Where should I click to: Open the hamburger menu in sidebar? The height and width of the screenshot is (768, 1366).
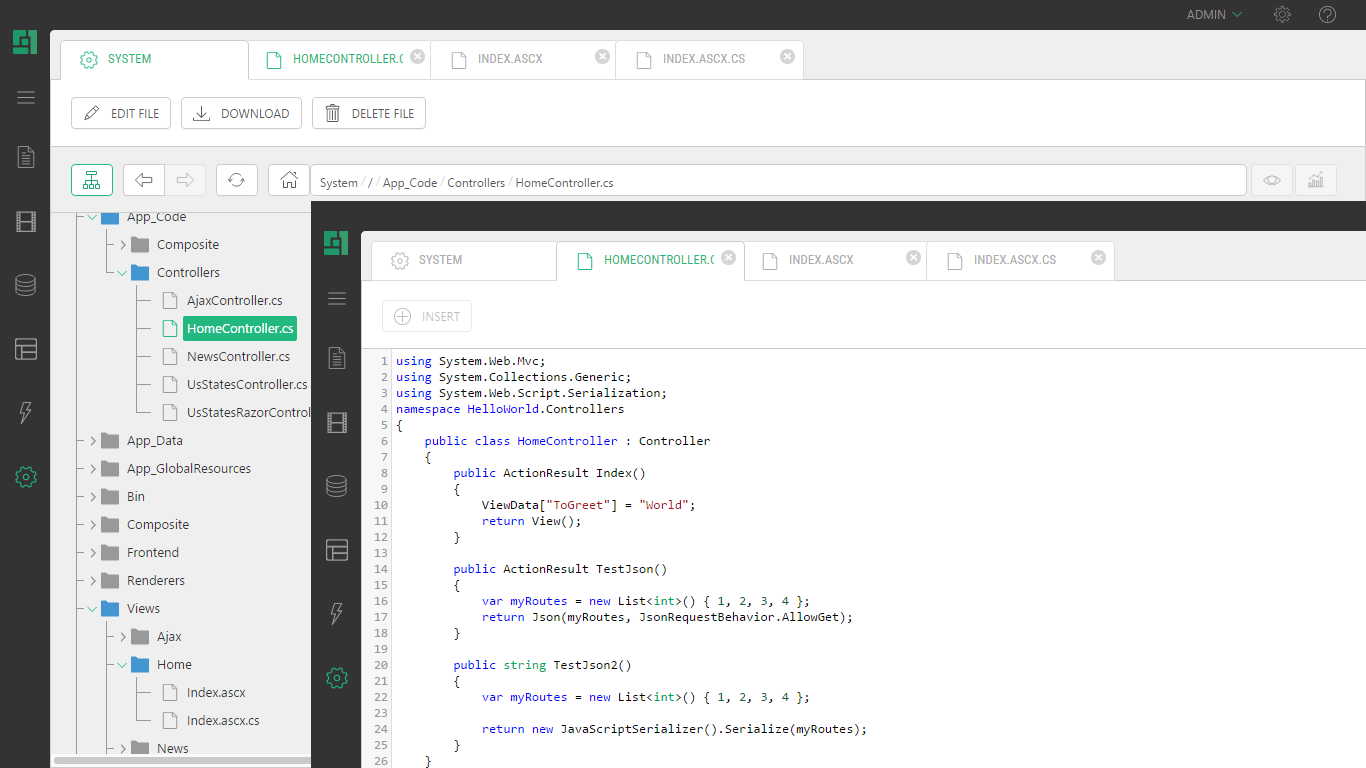point(26,97)
